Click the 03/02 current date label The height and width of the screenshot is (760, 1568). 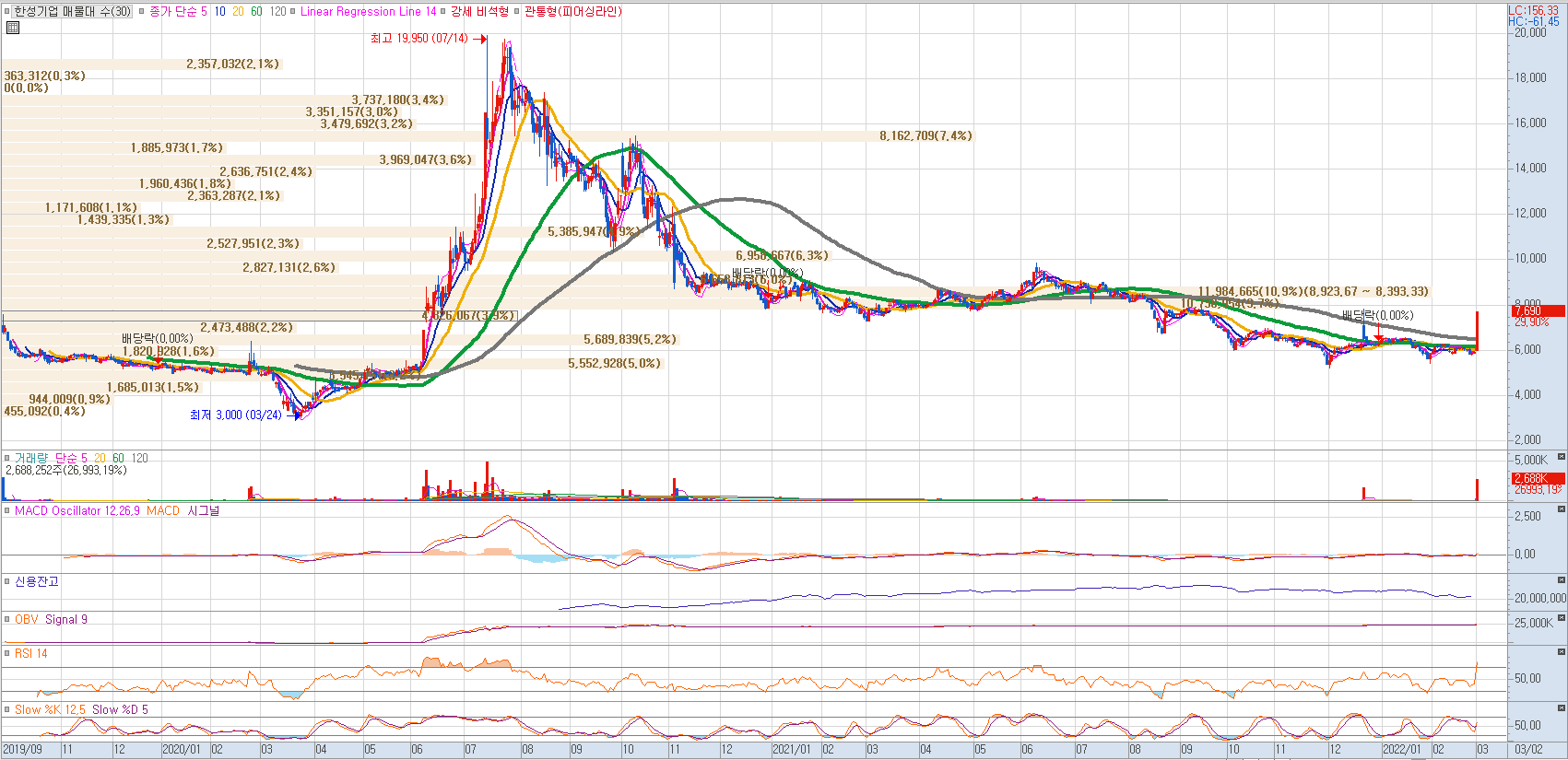coord(1528,750)
